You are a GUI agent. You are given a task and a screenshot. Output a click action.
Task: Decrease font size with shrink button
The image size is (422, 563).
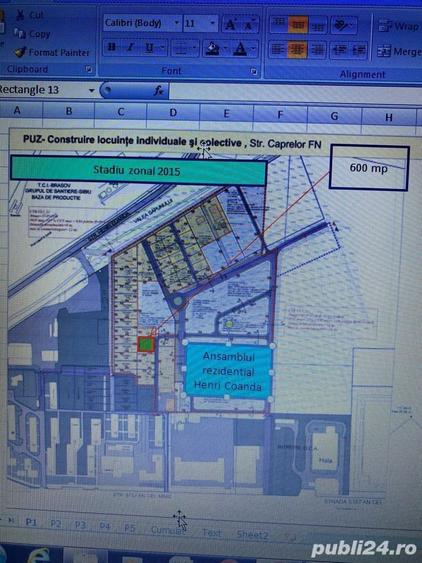pyautogui.click(x=249, y=24)
